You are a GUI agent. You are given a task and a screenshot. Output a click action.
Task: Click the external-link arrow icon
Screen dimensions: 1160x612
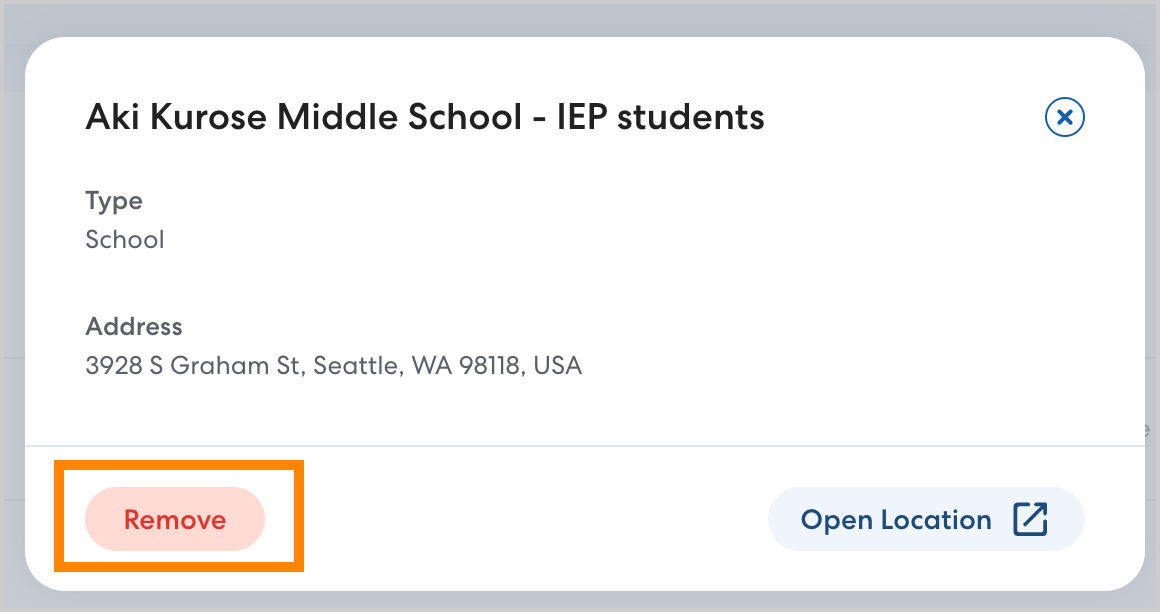1030,520
